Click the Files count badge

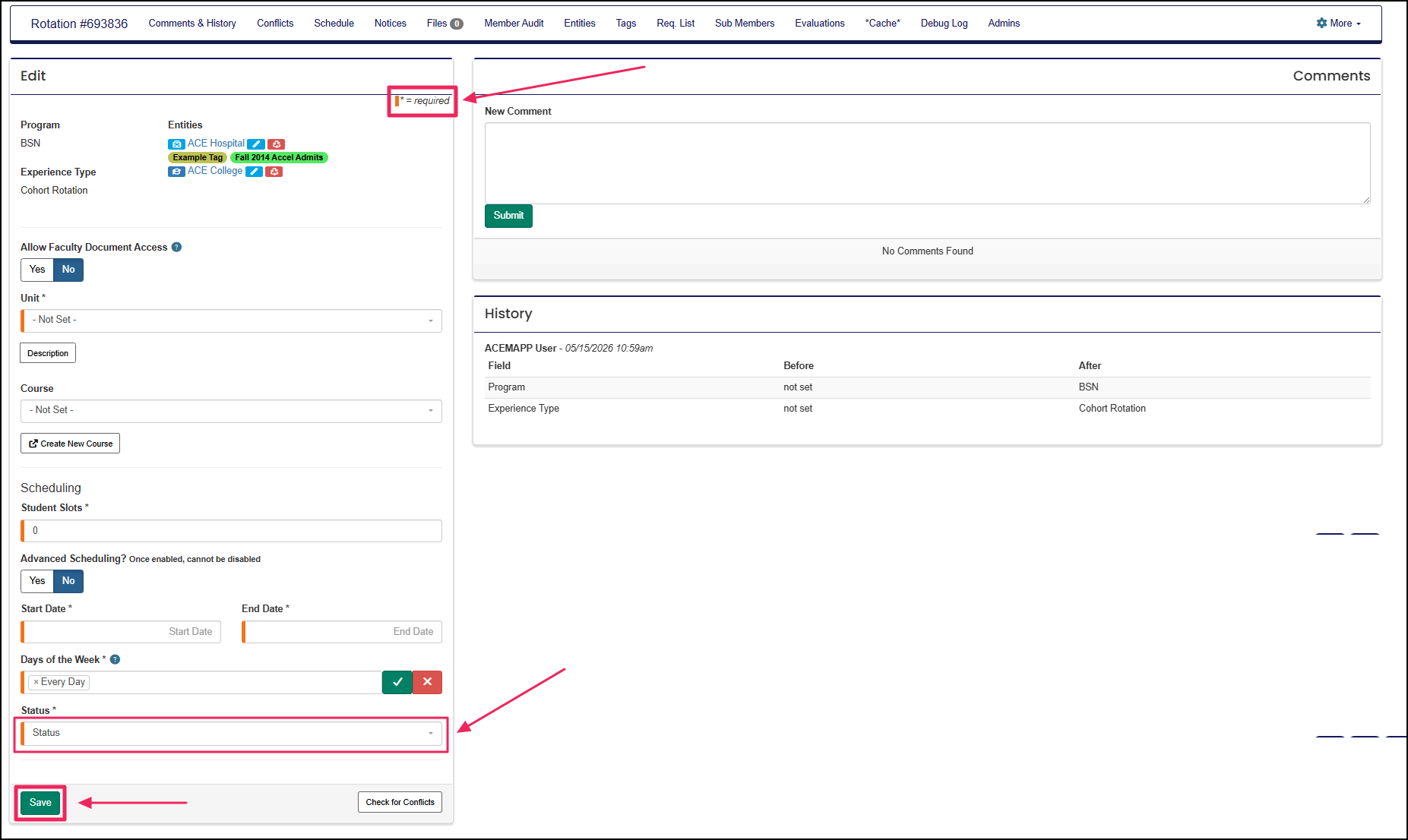point(457,24)
